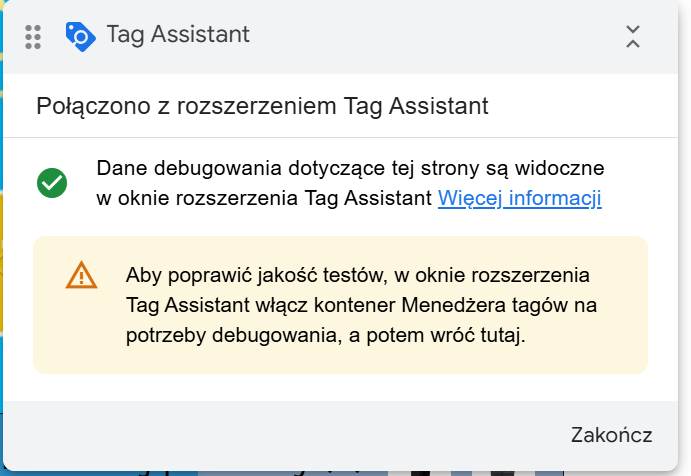
Task: Open the Więcej informacji link
Action: (x=519, y=198)
